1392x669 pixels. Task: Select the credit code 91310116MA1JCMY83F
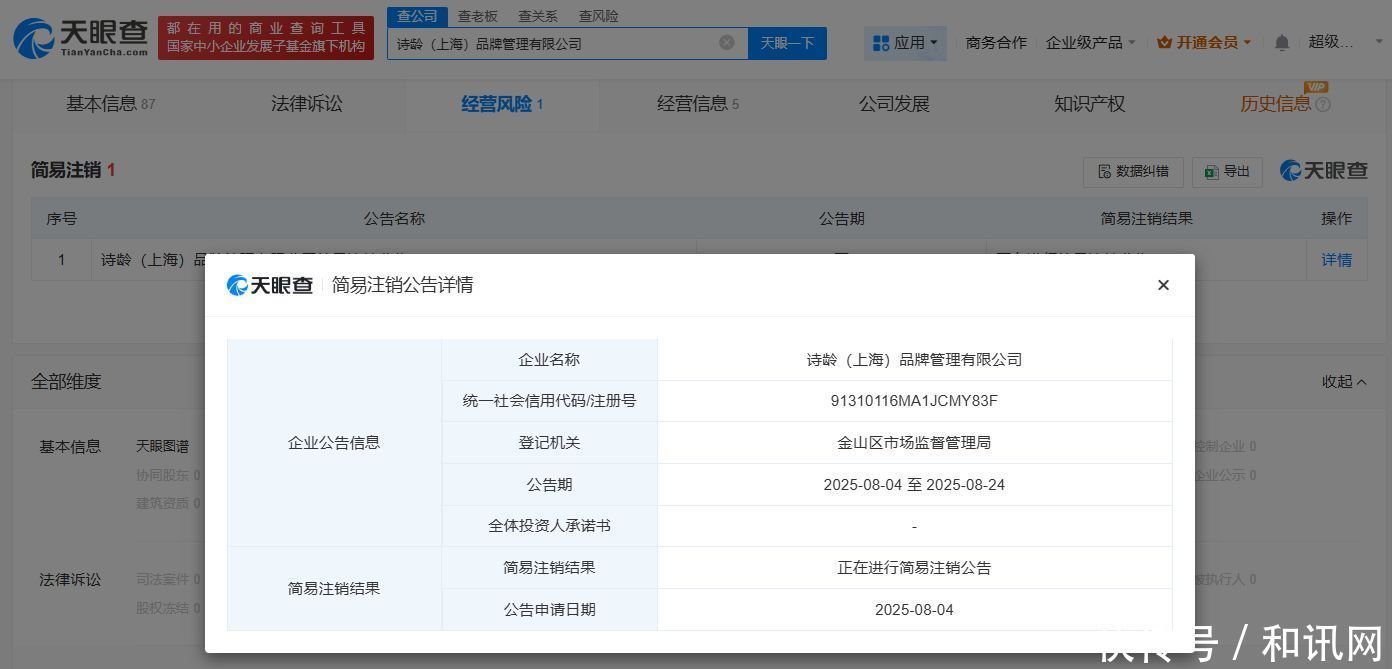914,401
